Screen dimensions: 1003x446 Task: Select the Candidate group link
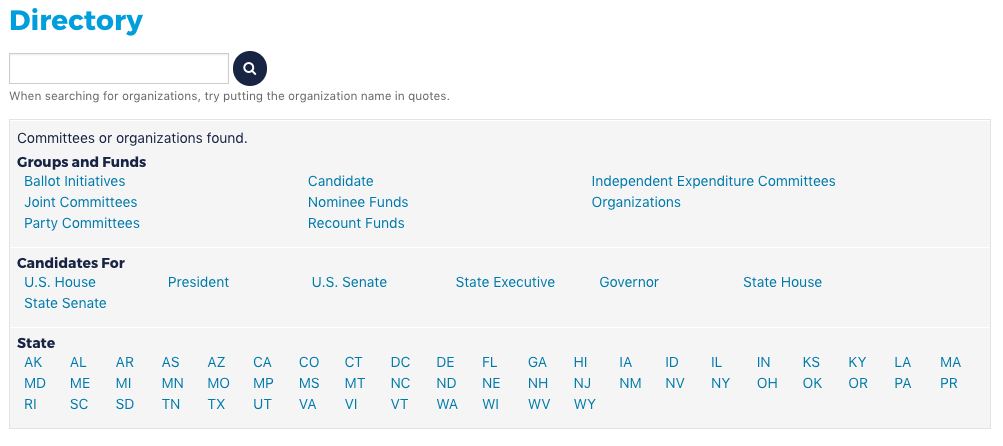tap(340, 181)
